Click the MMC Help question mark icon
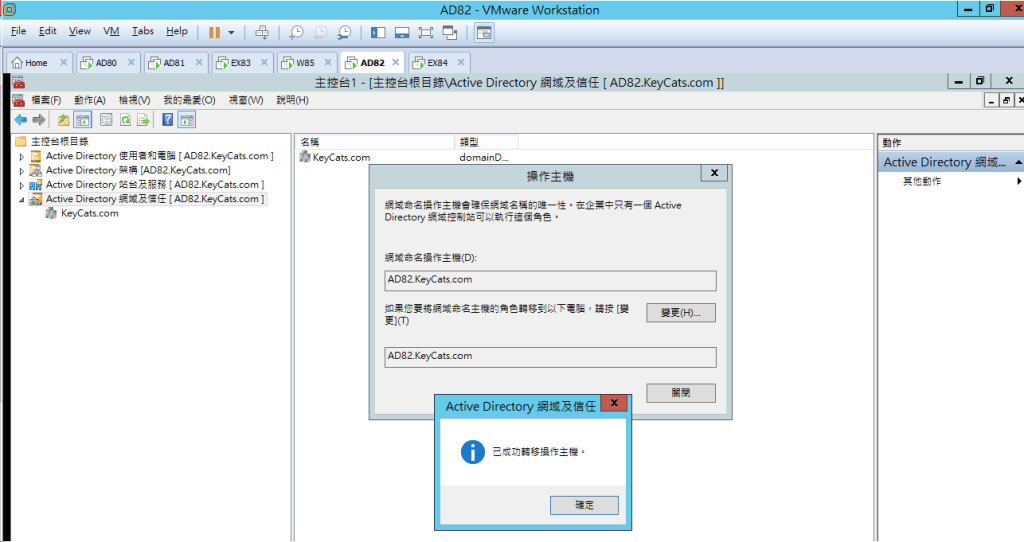 click(x=167, y=120)
